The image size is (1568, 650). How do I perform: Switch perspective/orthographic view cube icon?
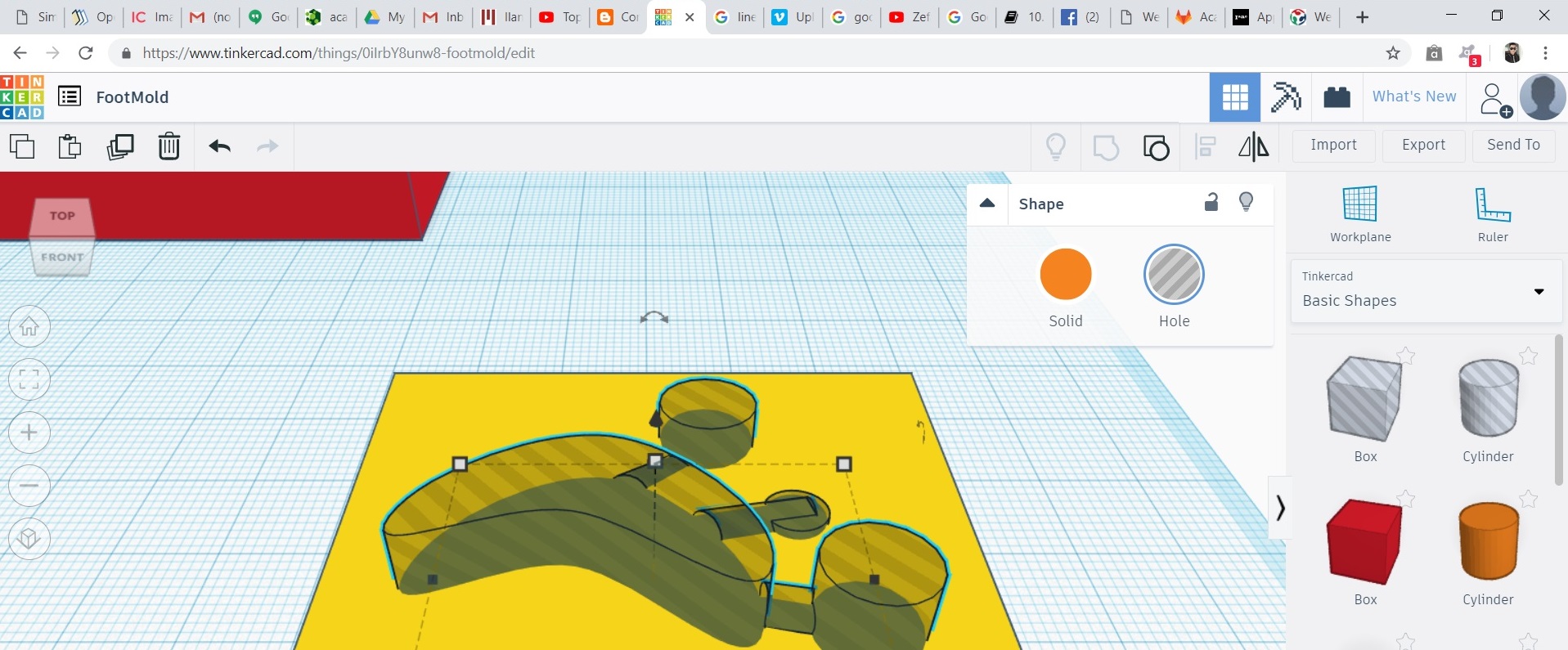29,539
